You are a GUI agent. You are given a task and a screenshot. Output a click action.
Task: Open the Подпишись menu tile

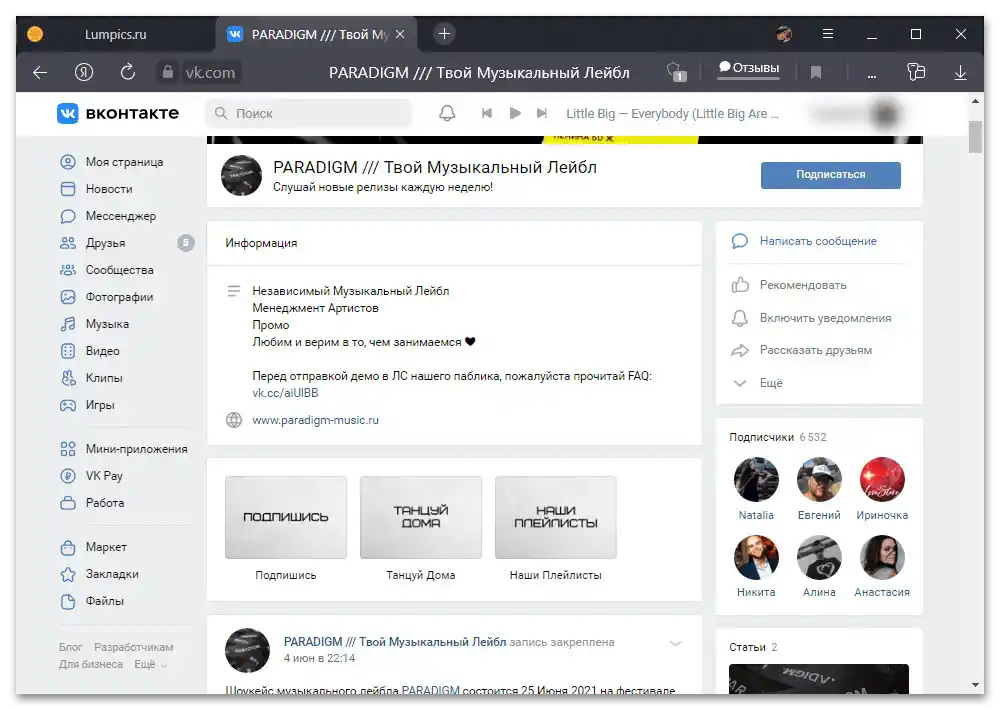286,517
